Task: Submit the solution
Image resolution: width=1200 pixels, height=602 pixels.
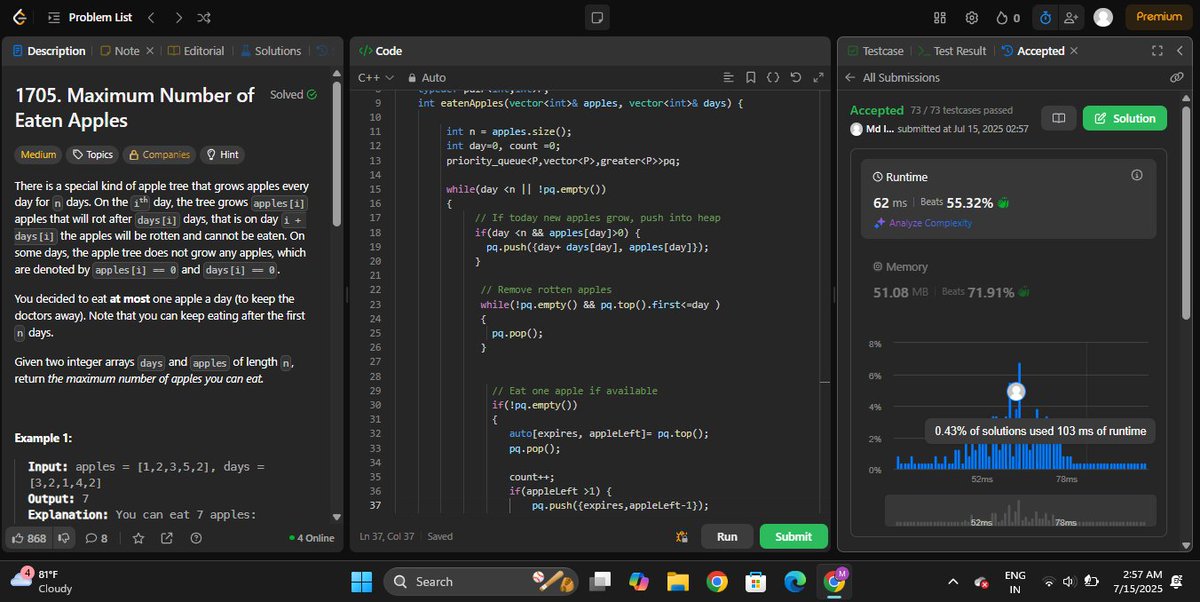Action: (x=793, y=537)
